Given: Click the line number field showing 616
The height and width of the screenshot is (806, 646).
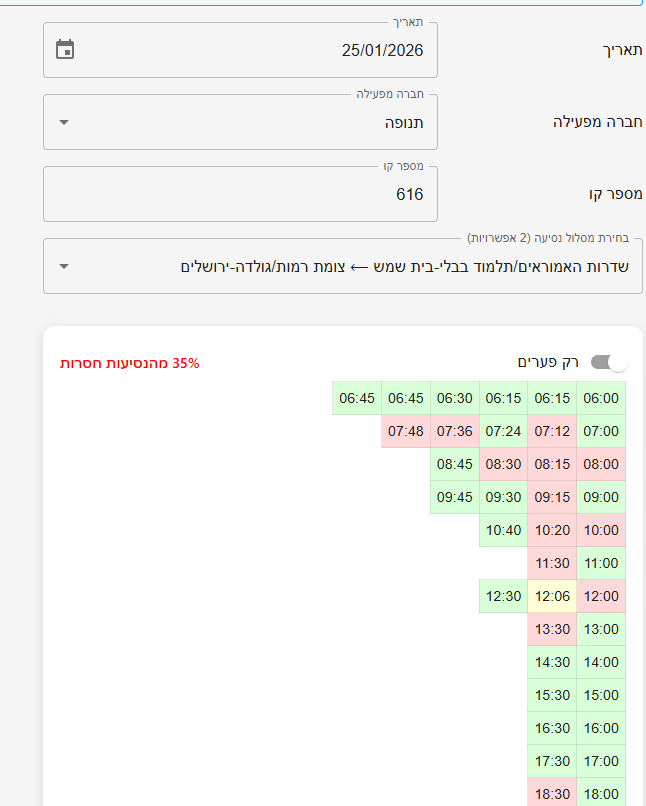Looking at the screenshot, I should (x=240, y=194).
